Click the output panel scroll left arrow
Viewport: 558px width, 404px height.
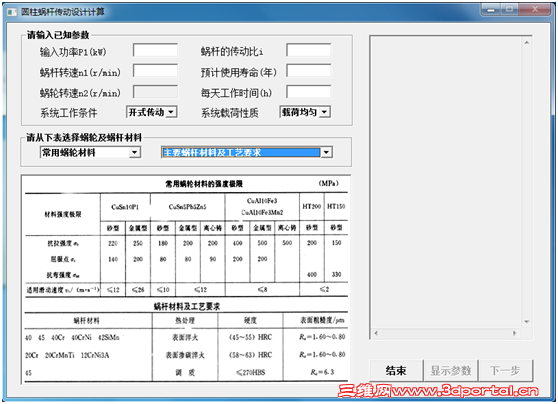(x=376, y=333)
